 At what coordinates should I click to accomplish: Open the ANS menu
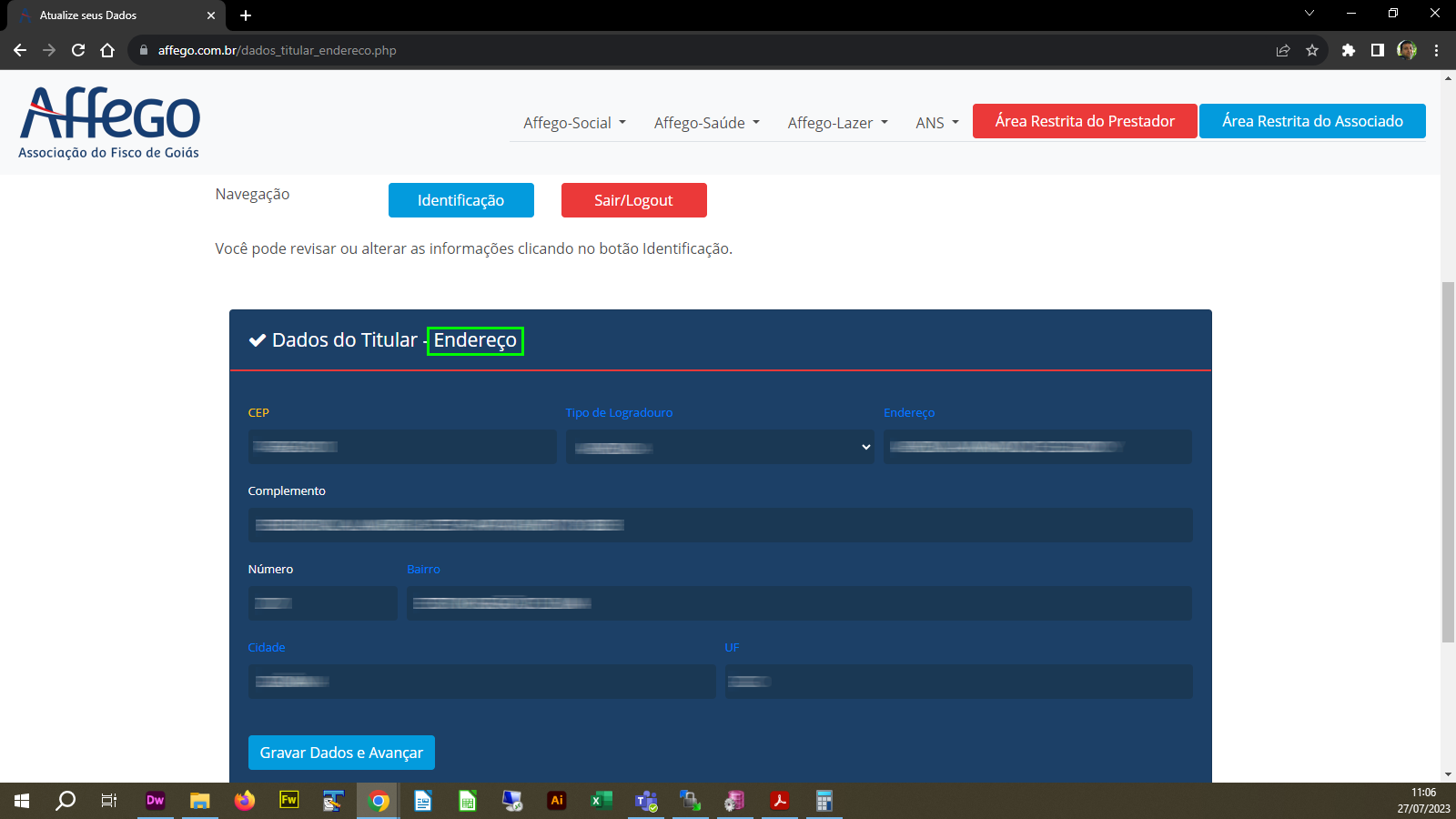pyautogui.click(x=936, y=123)
